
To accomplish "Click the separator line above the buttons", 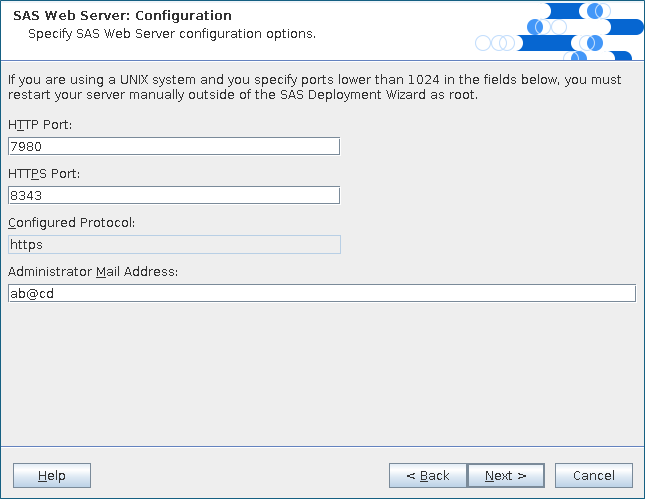I will [x=320, y=445].
